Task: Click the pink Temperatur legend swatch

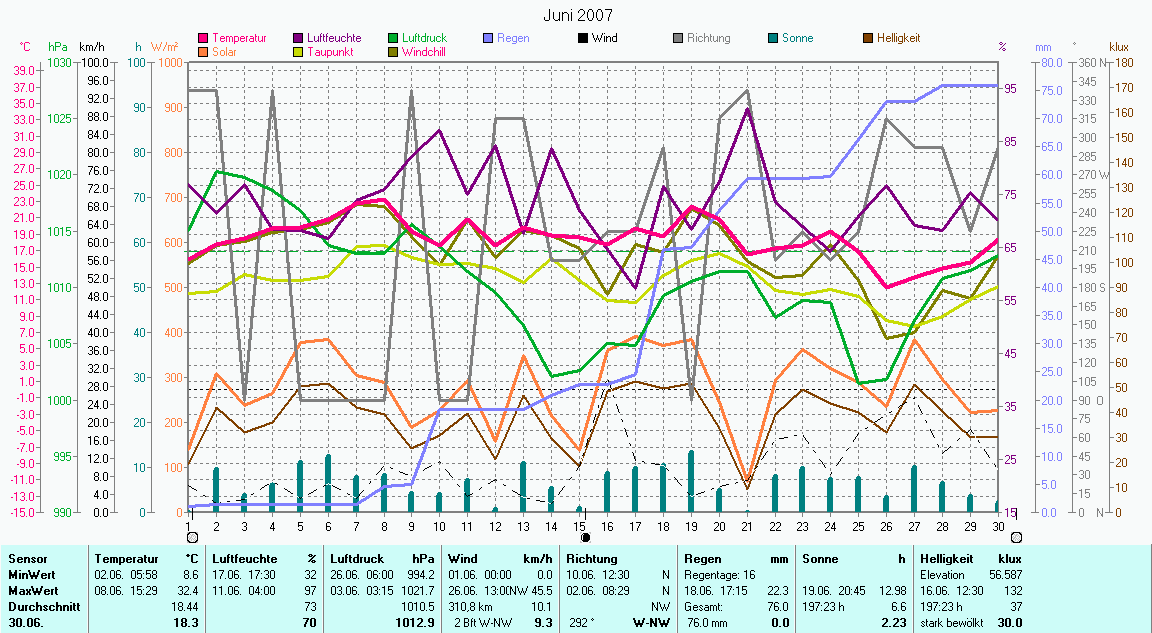Action: (204, 39)
